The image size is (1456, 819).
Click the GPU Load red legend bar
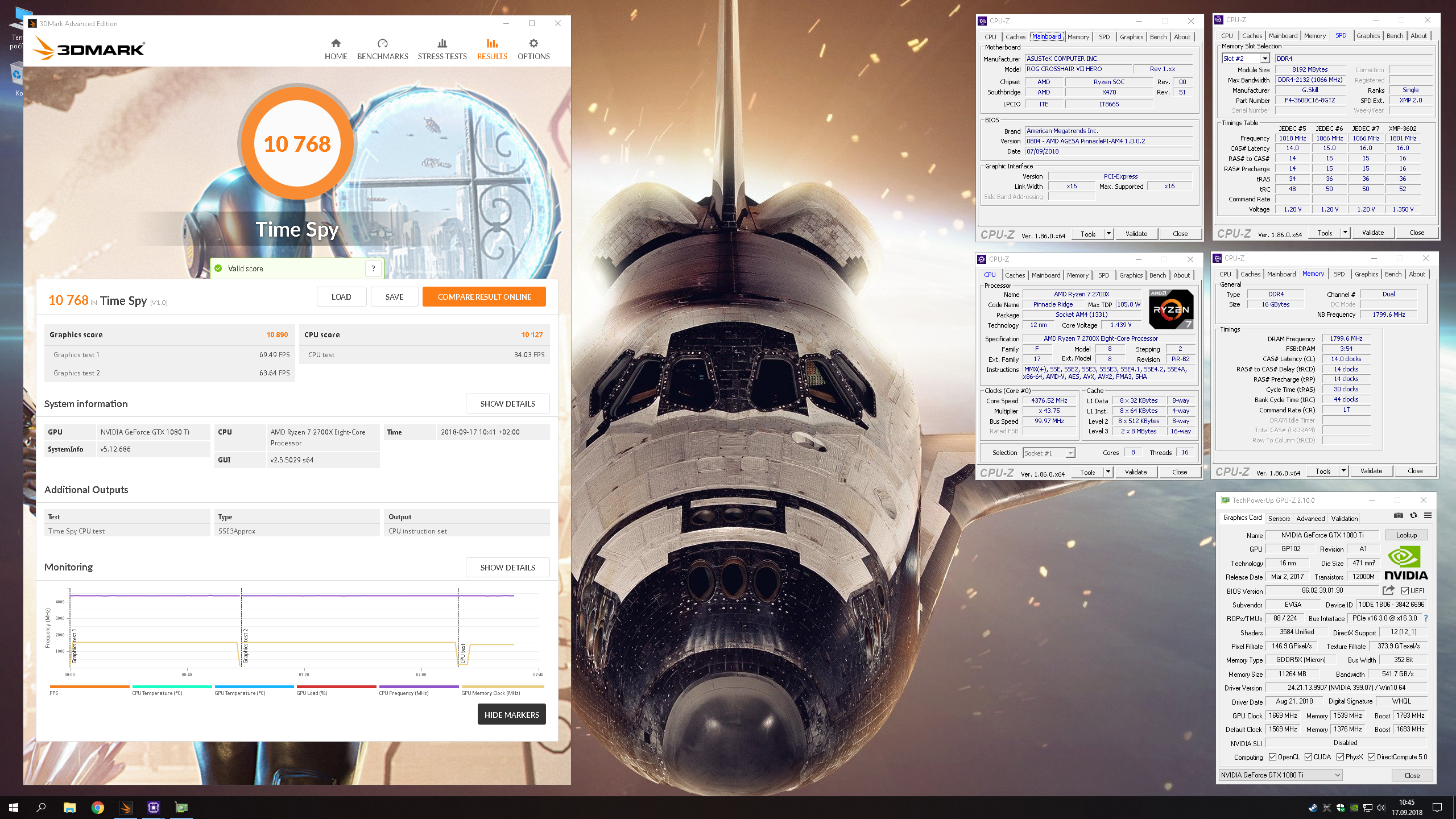point(336,687)
